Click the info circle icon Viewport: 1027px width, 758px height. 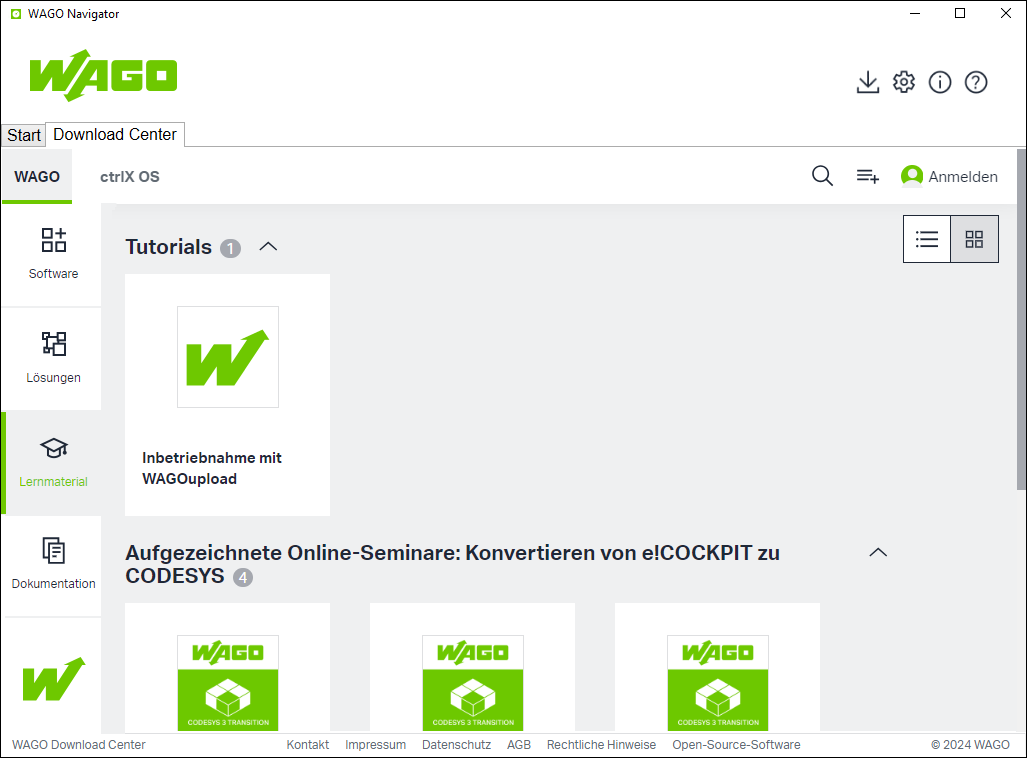click(x=940, y=83)
